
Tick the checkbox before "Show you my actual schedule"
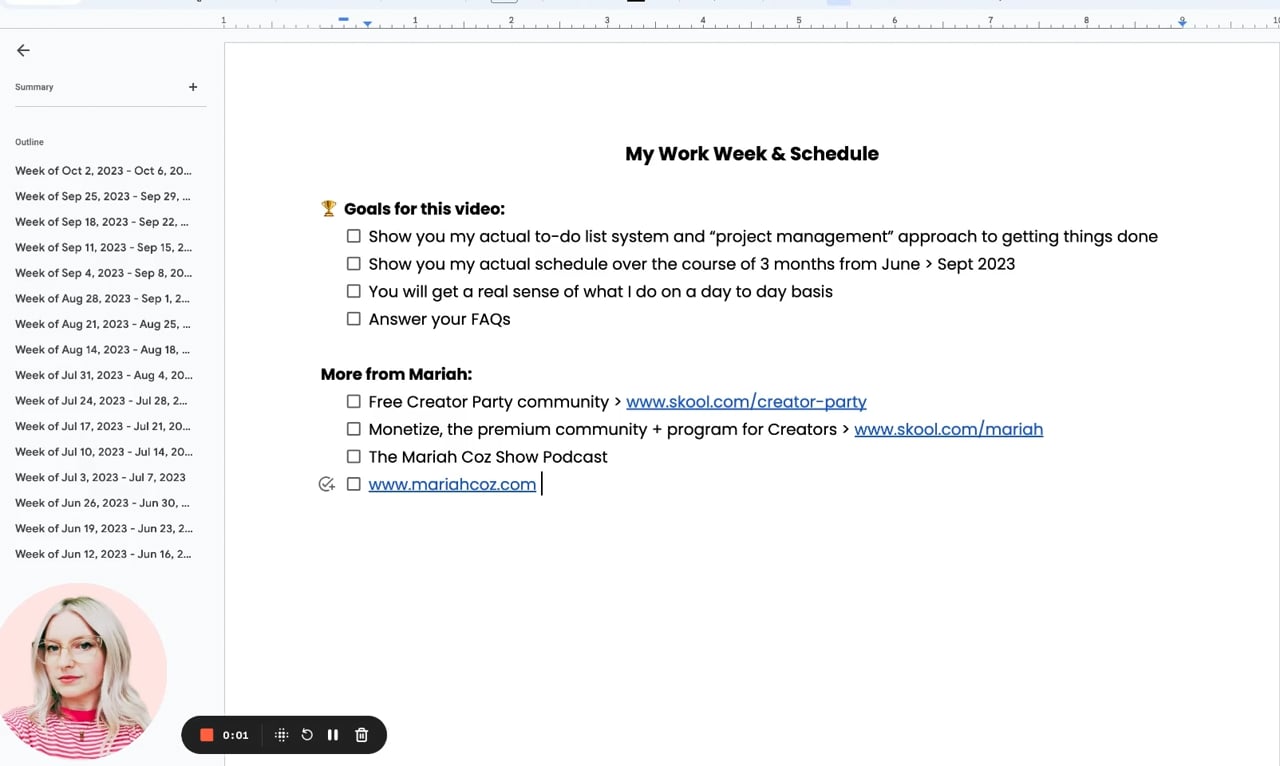(354, 263)
